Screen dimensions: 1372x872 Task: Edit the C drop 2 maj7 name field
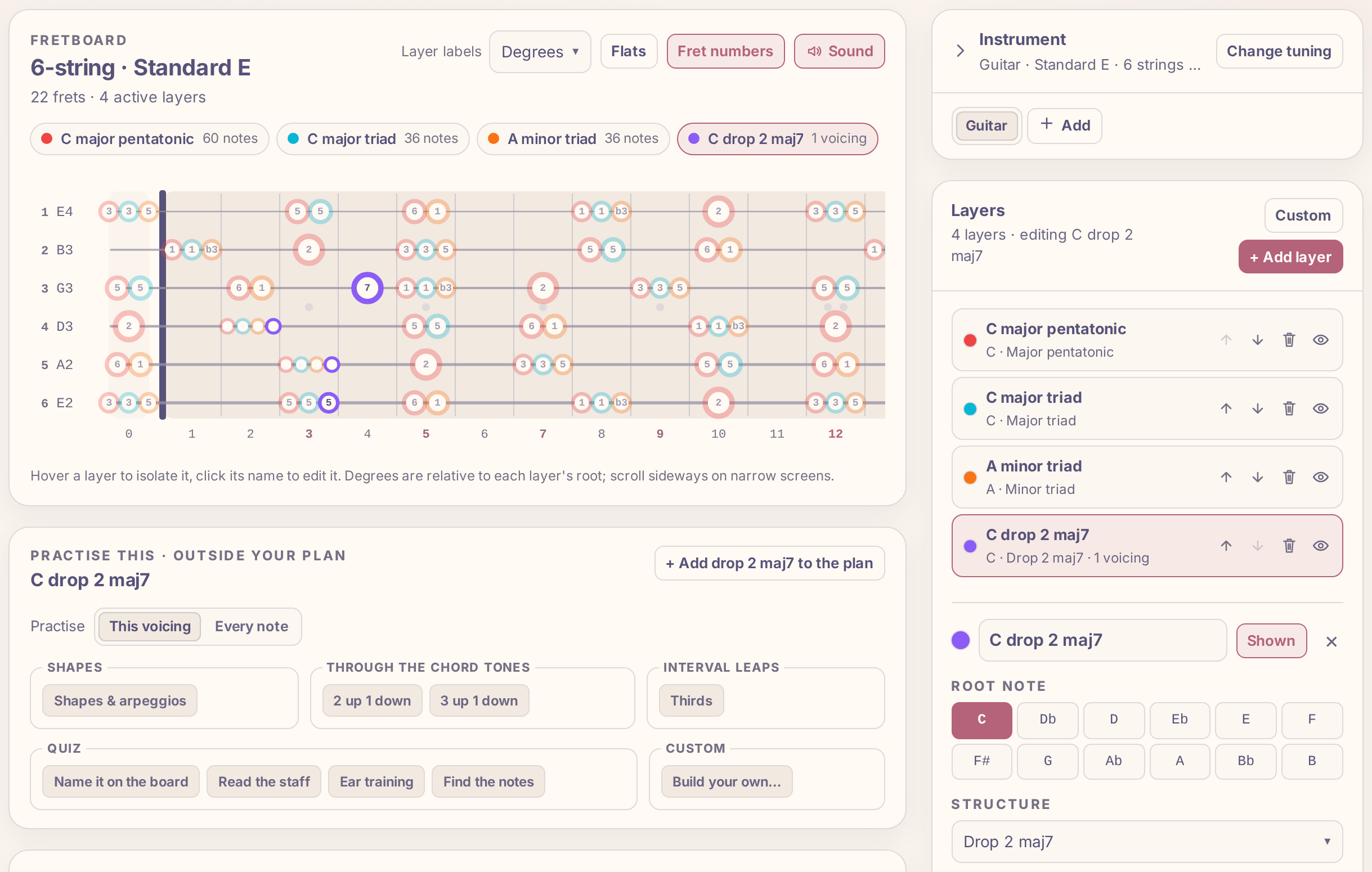pos(1102,640)
